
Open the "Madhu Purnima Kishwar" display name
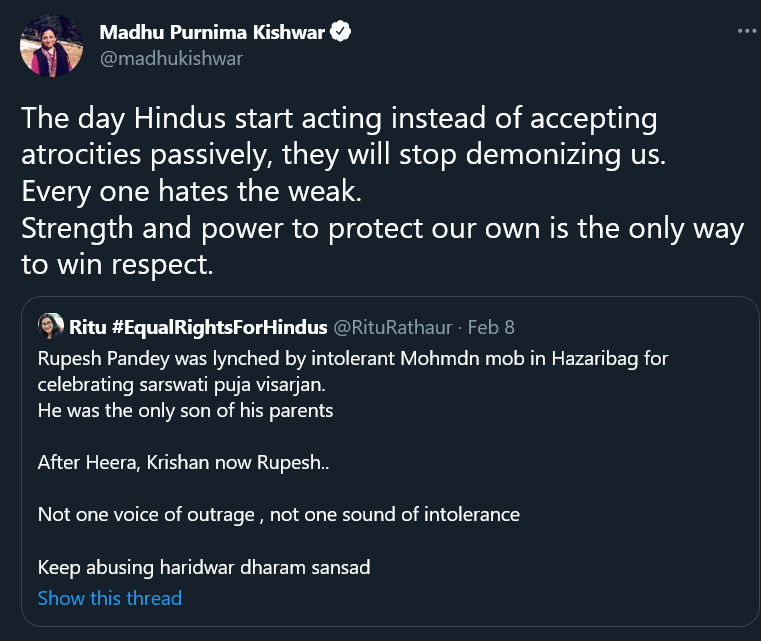click(212, 33)
